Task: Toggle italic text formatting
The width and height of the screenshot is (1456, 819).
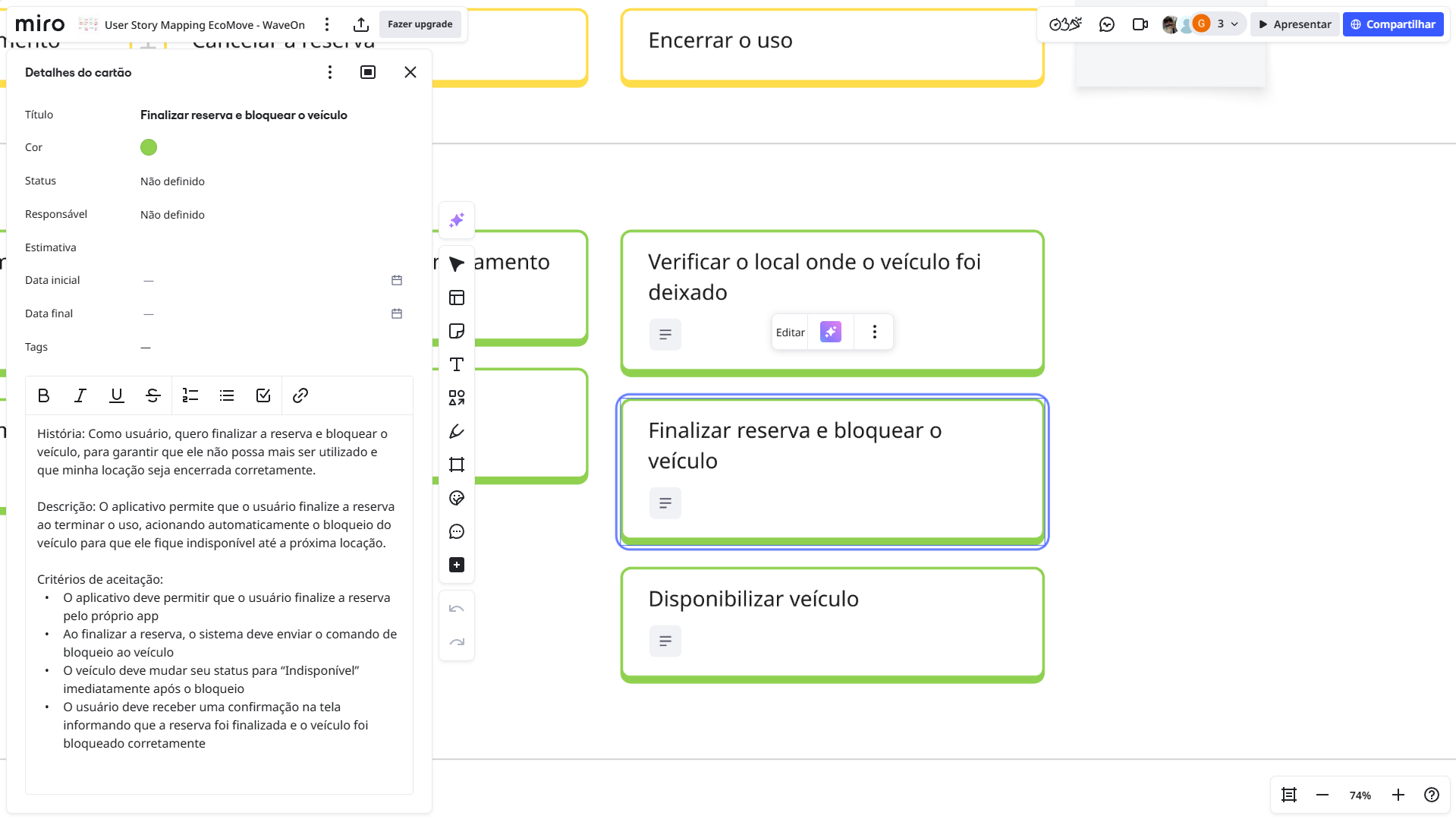Action: [80, 395]
